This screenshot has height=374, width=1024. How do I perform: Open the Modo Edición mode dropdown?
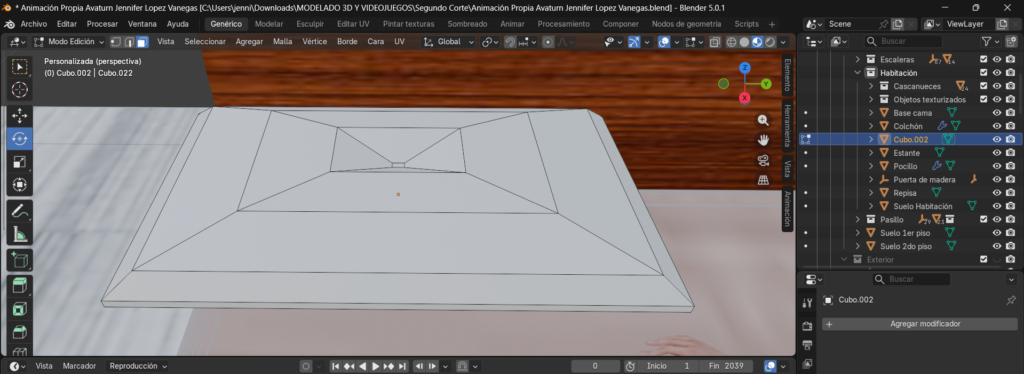click(69, 42)
